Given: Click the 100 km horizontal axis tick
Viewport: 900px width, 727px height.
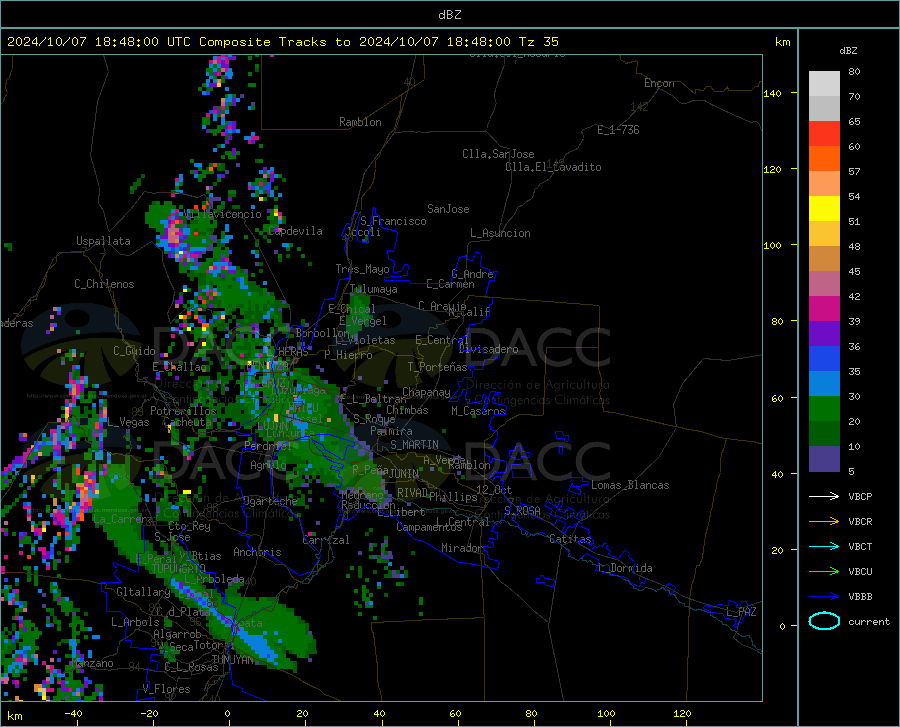Looking at the screenshot, I should coord(606,713).
